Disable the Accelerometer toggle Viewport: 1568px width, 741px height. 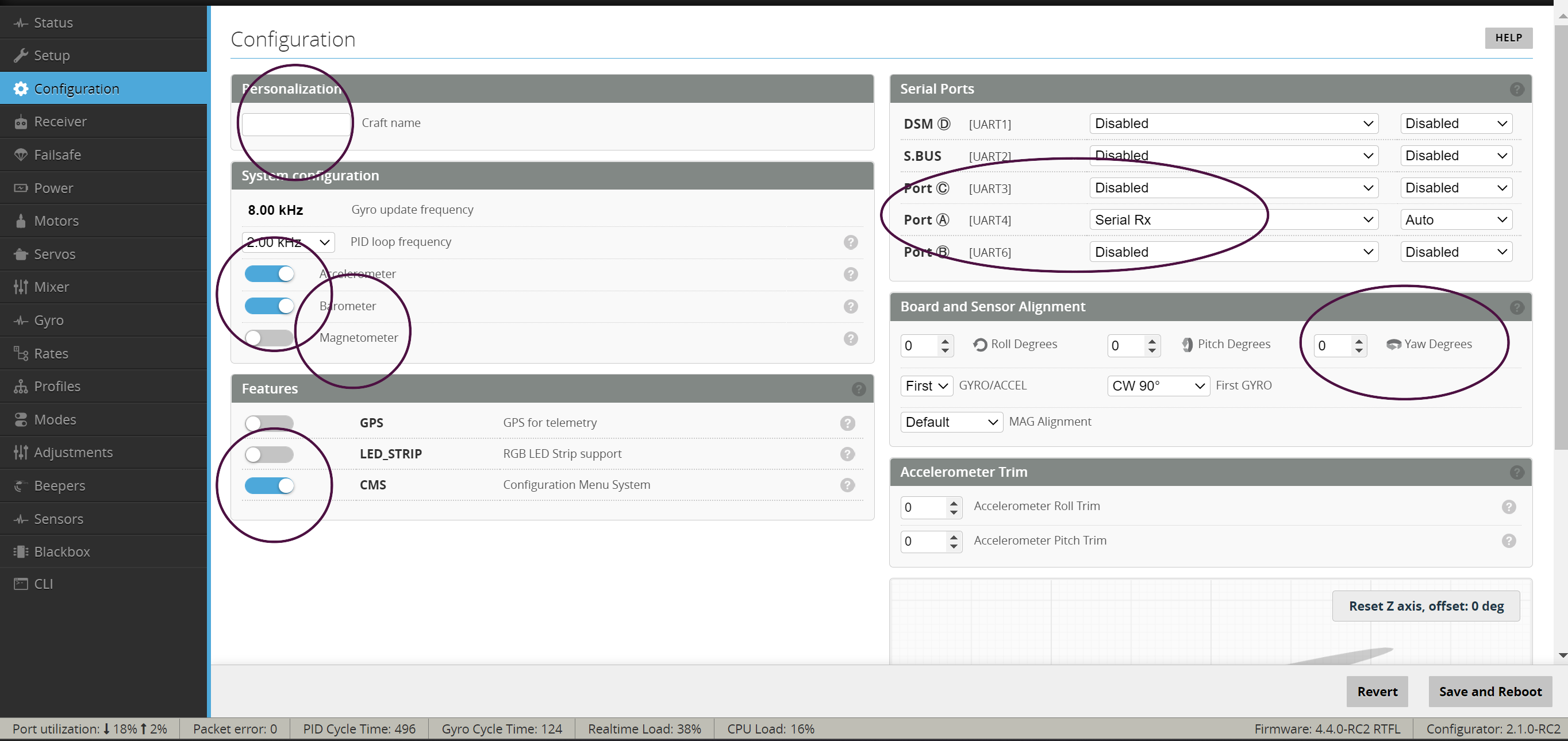click(x=269, y=274)
